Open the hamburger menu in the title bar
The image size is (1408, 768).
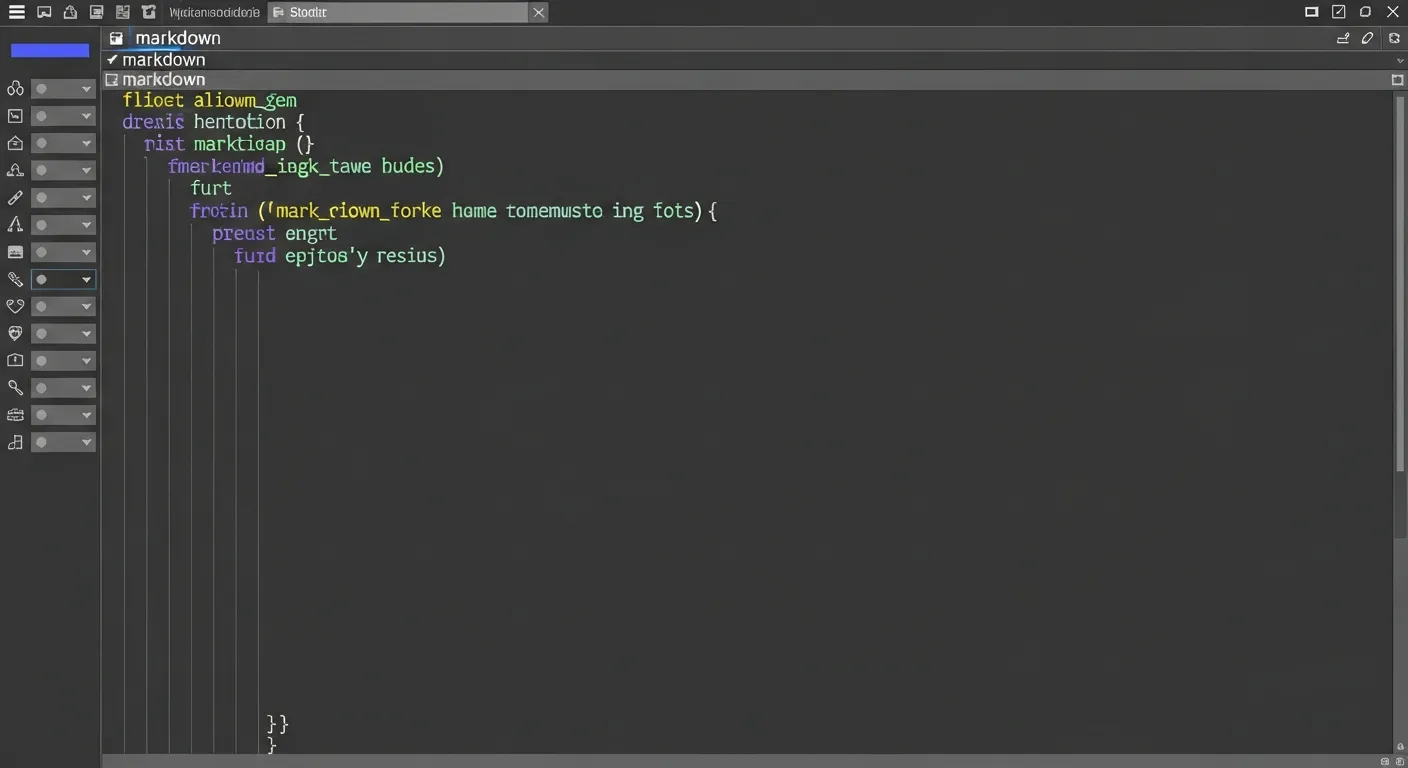17,12
